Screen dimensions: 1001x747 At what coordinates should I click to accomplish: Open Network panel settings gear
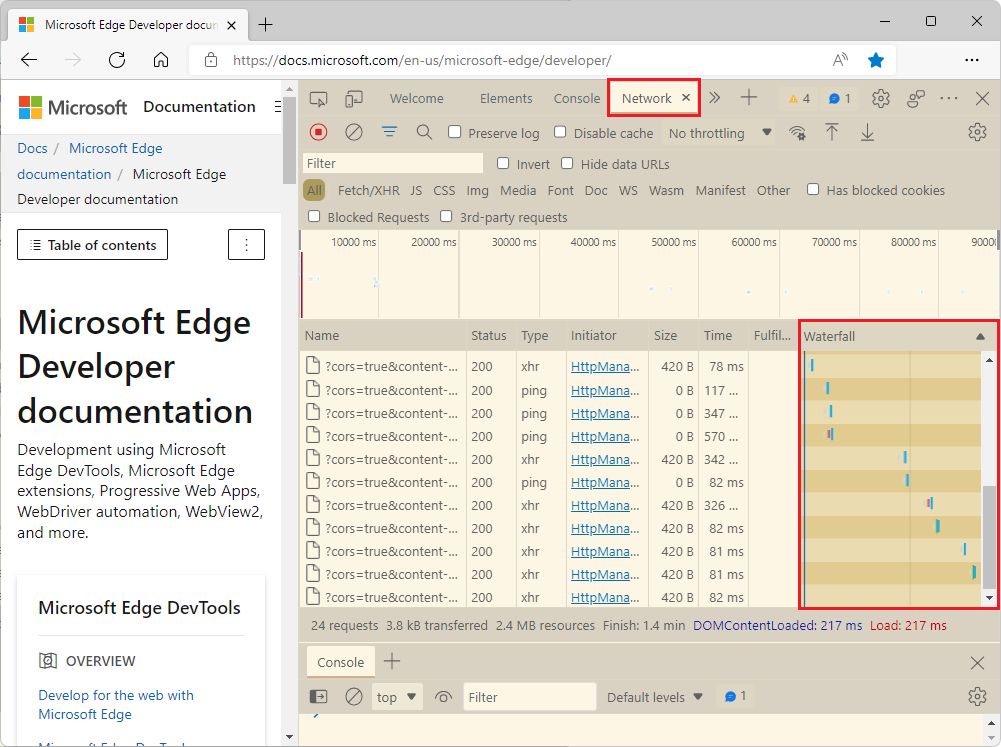coord(977,132)
